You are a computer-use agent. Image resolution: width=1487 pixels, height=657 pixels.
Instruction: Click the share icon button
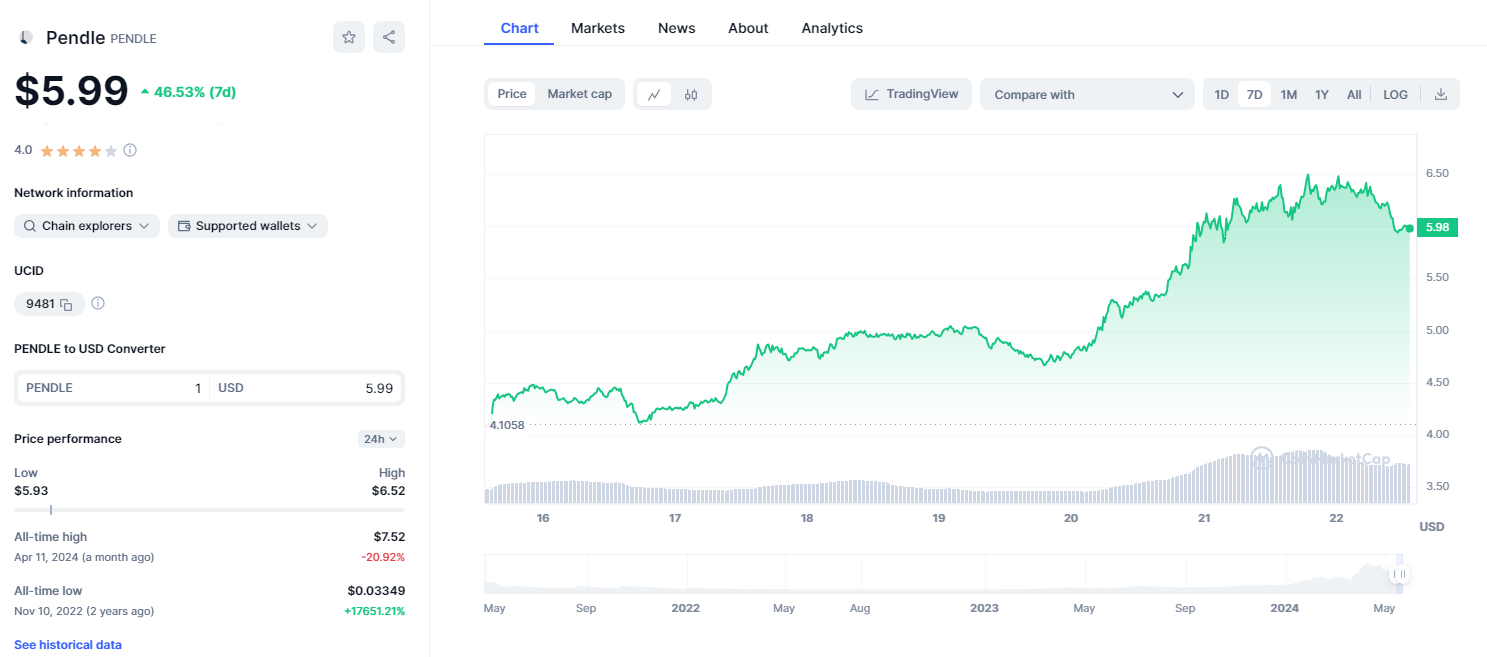click(x=389, y=37)
